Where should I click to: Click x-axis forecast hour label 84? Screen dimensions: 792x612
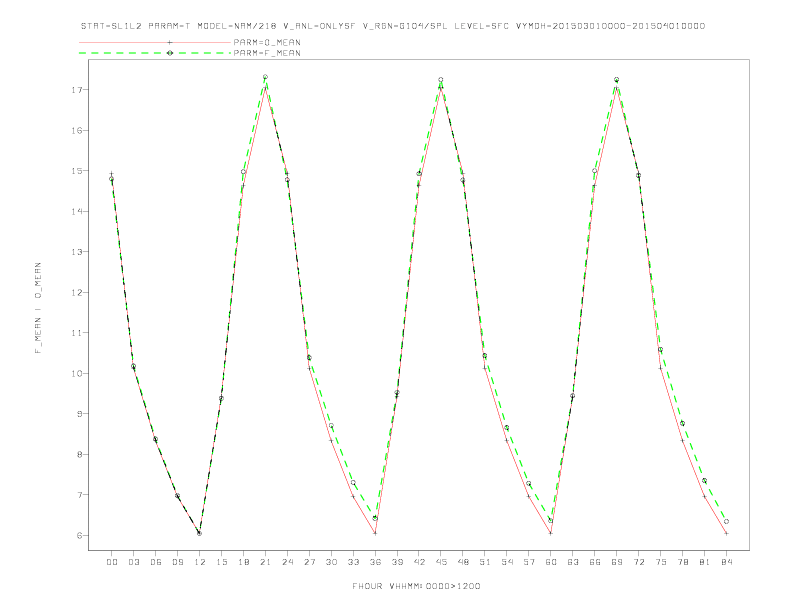(x=726, y=562)
